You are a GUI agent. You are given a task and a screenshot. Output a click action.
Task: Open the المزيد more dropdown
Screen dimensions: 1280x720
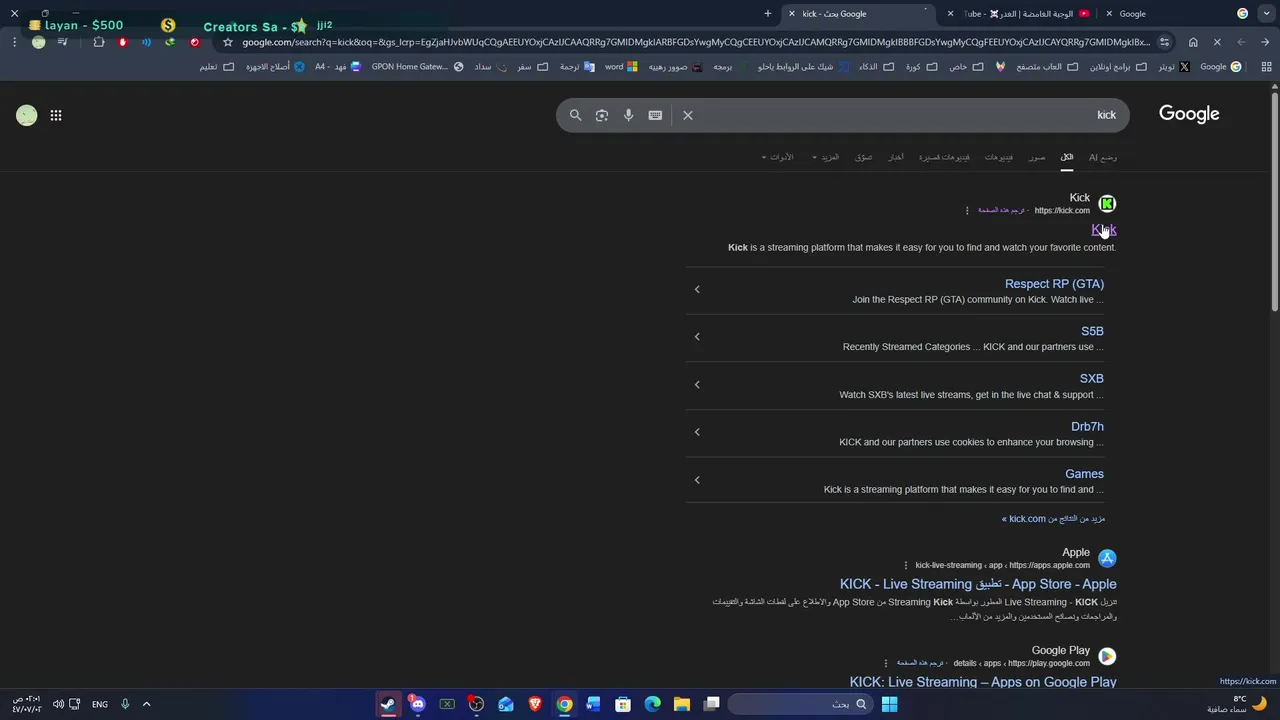826,157
